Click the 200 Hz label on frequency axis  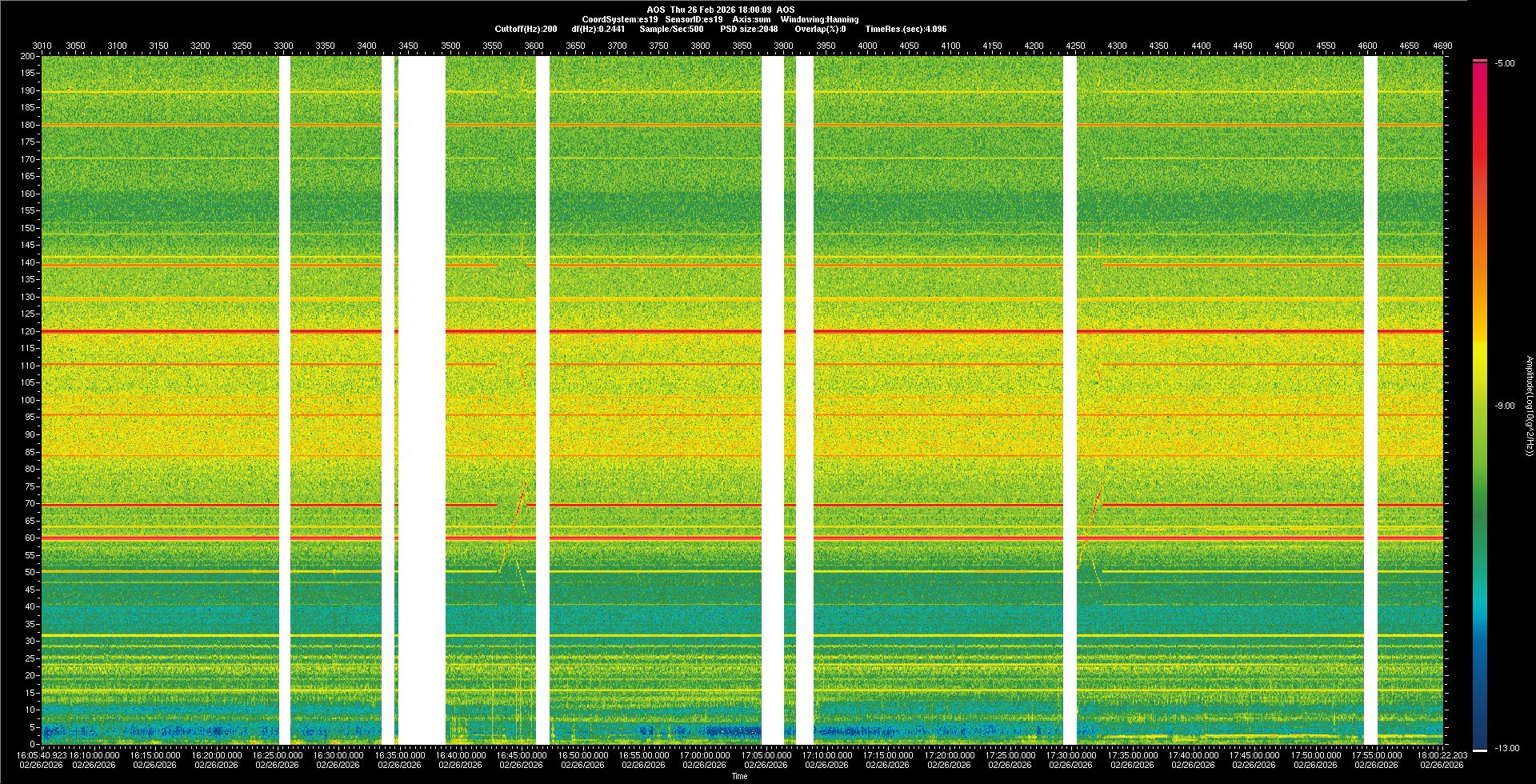(x=28, y=57)
